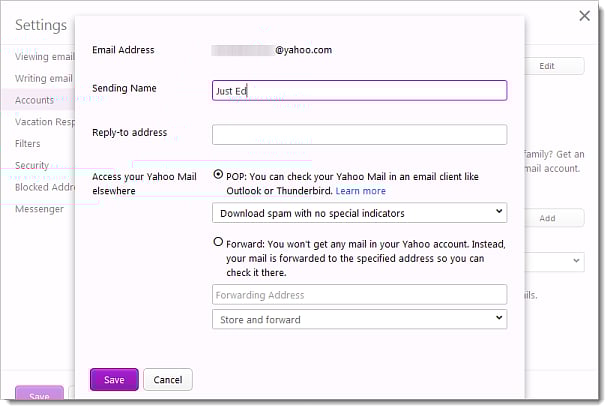Follow the Learn more link
Viewport: 610px width, 411px height.
point(361,191)
